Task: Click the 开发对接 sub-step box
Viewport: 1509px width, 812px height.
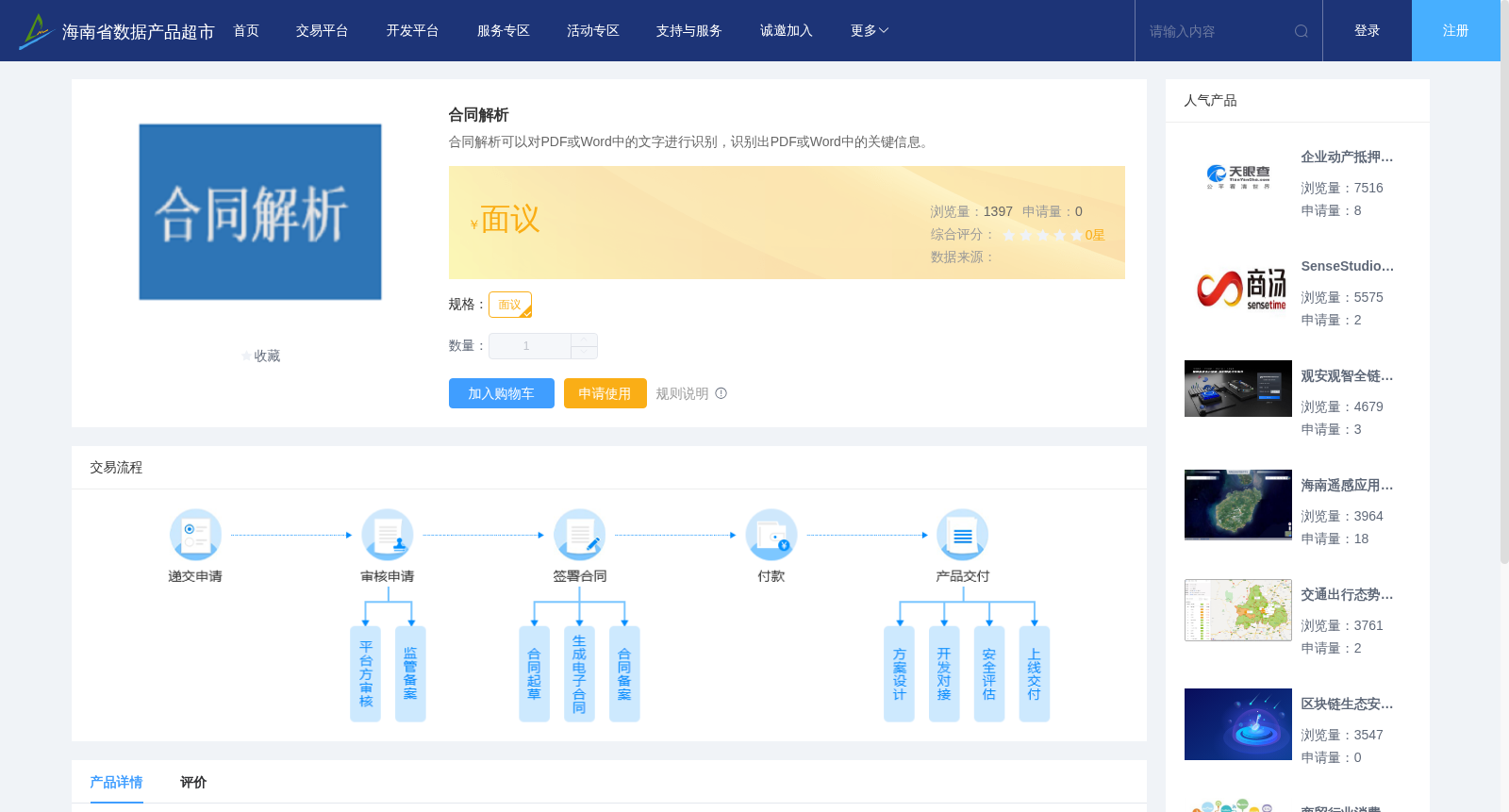Action: coord(944,674)
